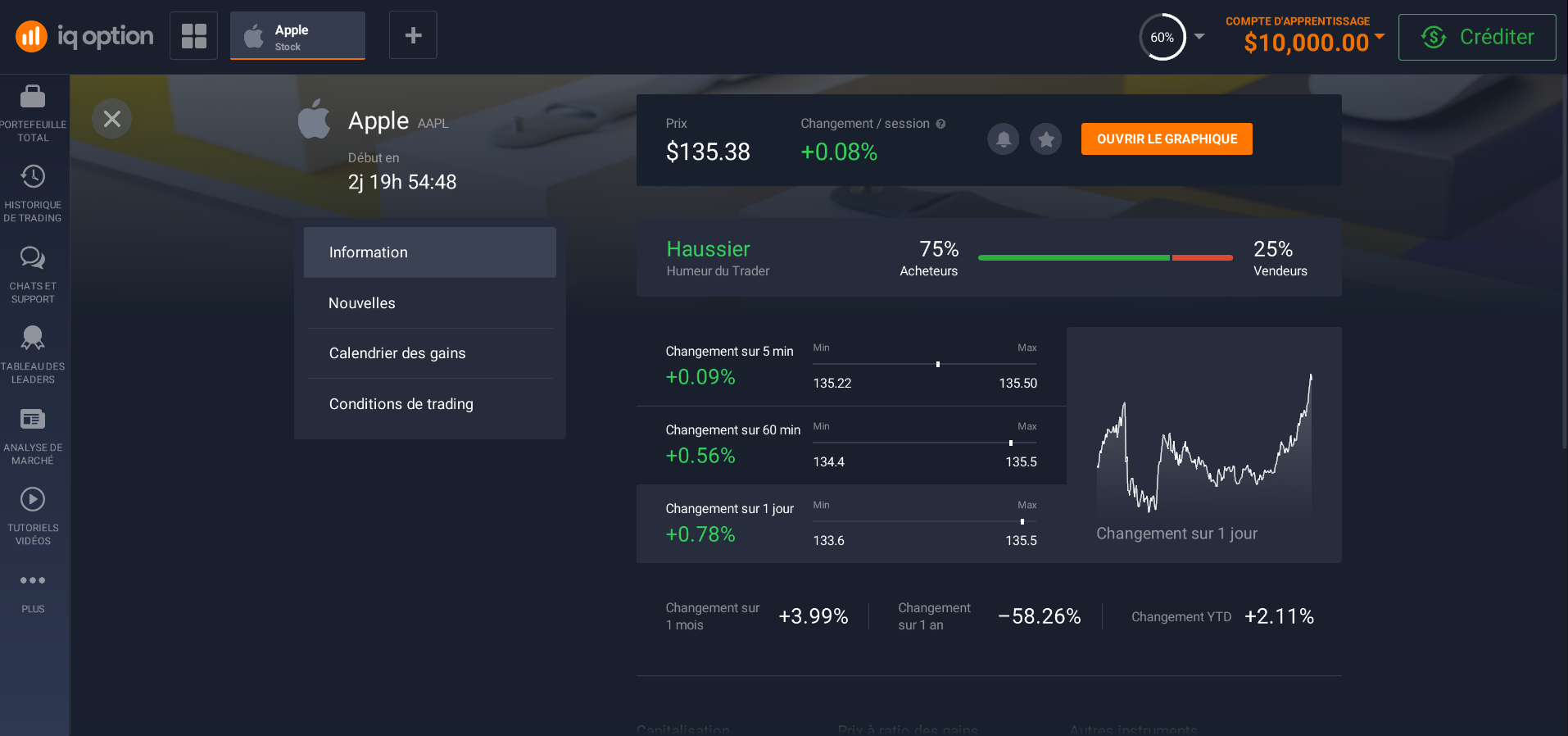Click the +0.08% session change value
The width and height of the screenshot is (1568, 736).
[839, 152]
